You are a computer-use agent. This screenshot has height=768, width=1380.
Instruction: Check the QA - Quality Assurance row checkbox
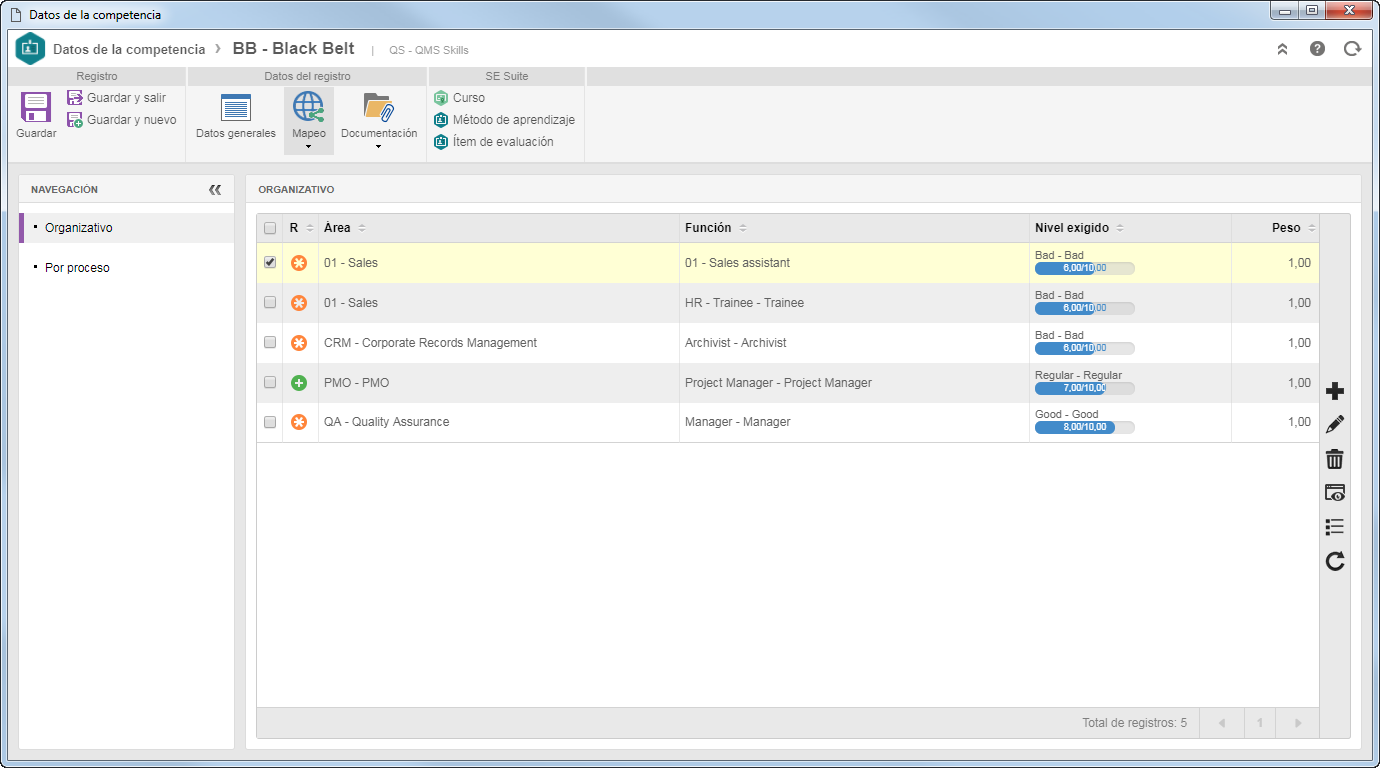coord(270,422)
